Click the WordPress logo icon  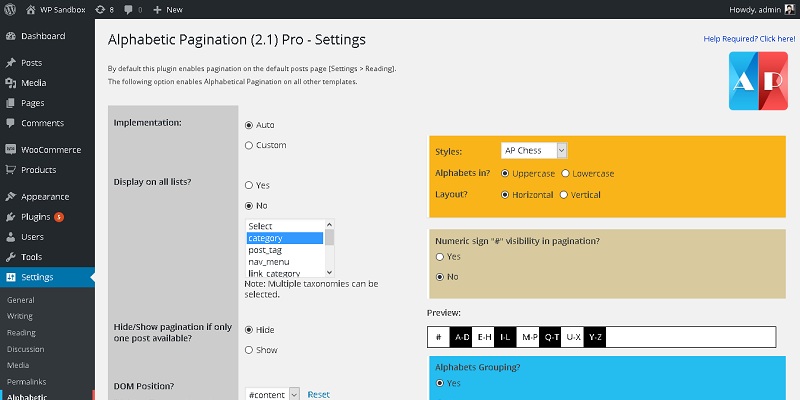click(x=10, y=9)
